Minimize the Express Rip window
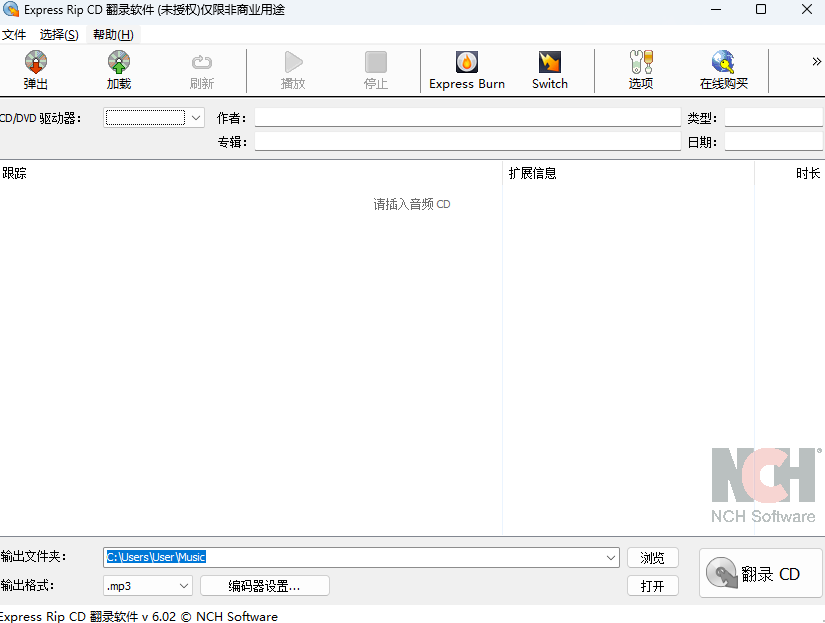825x623 pixels. pos(716,9)
